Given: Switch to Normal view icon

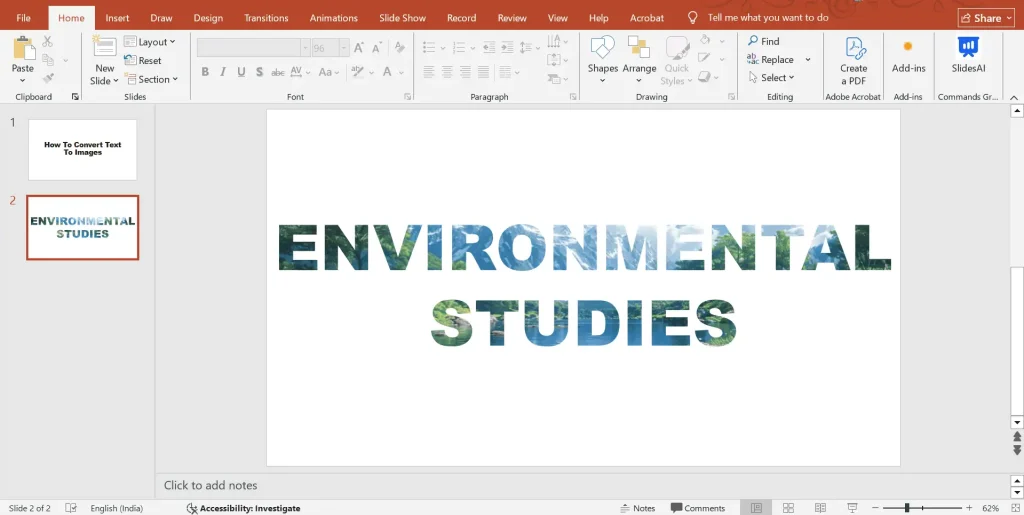Looking at the screenshot, I should 756,508.
